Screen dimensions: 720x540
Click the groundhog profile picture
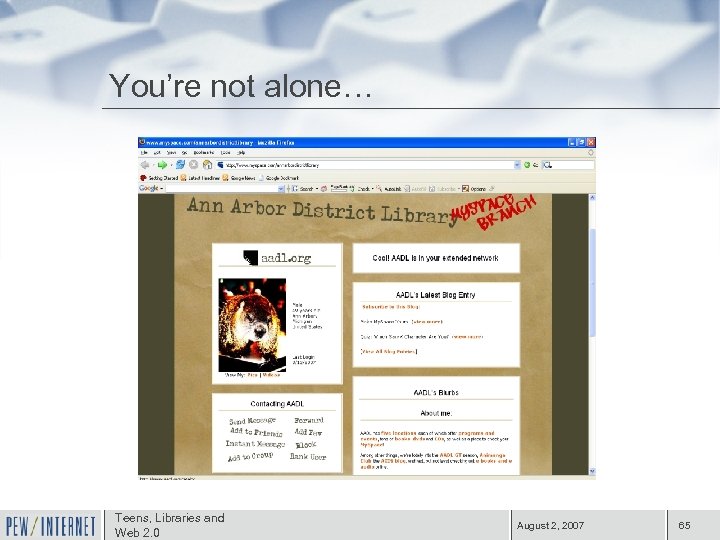pyautogui.click(x=252, y=325)
